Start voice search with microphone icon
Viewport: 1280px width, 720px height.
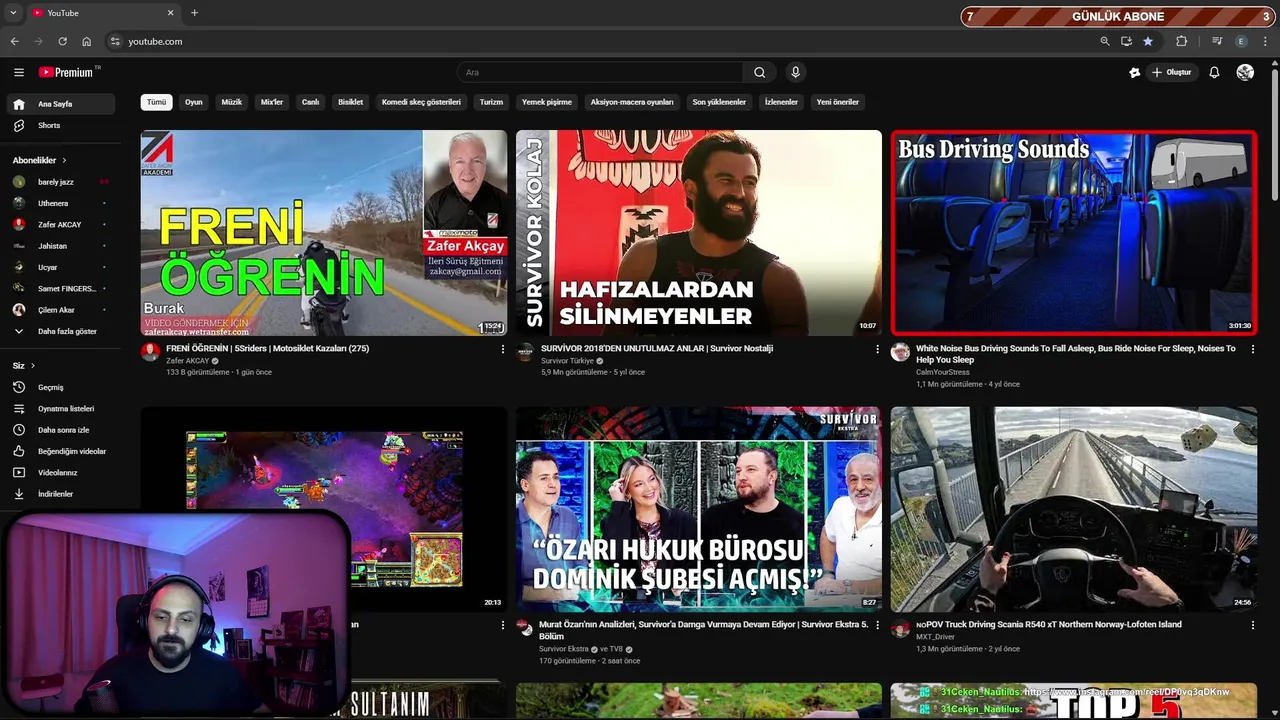coord(795,72)
